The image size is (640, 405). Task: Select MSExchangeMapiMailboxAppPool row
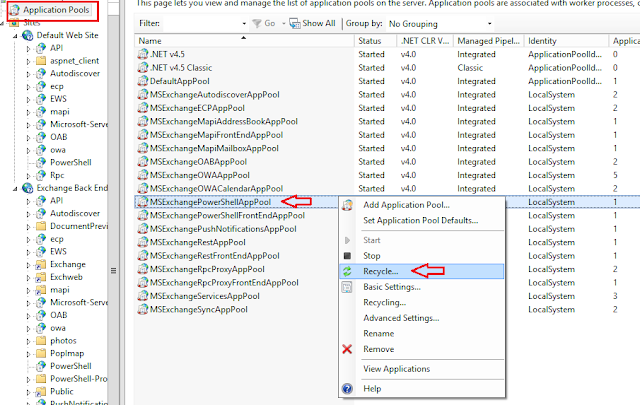tap(214, 148)
